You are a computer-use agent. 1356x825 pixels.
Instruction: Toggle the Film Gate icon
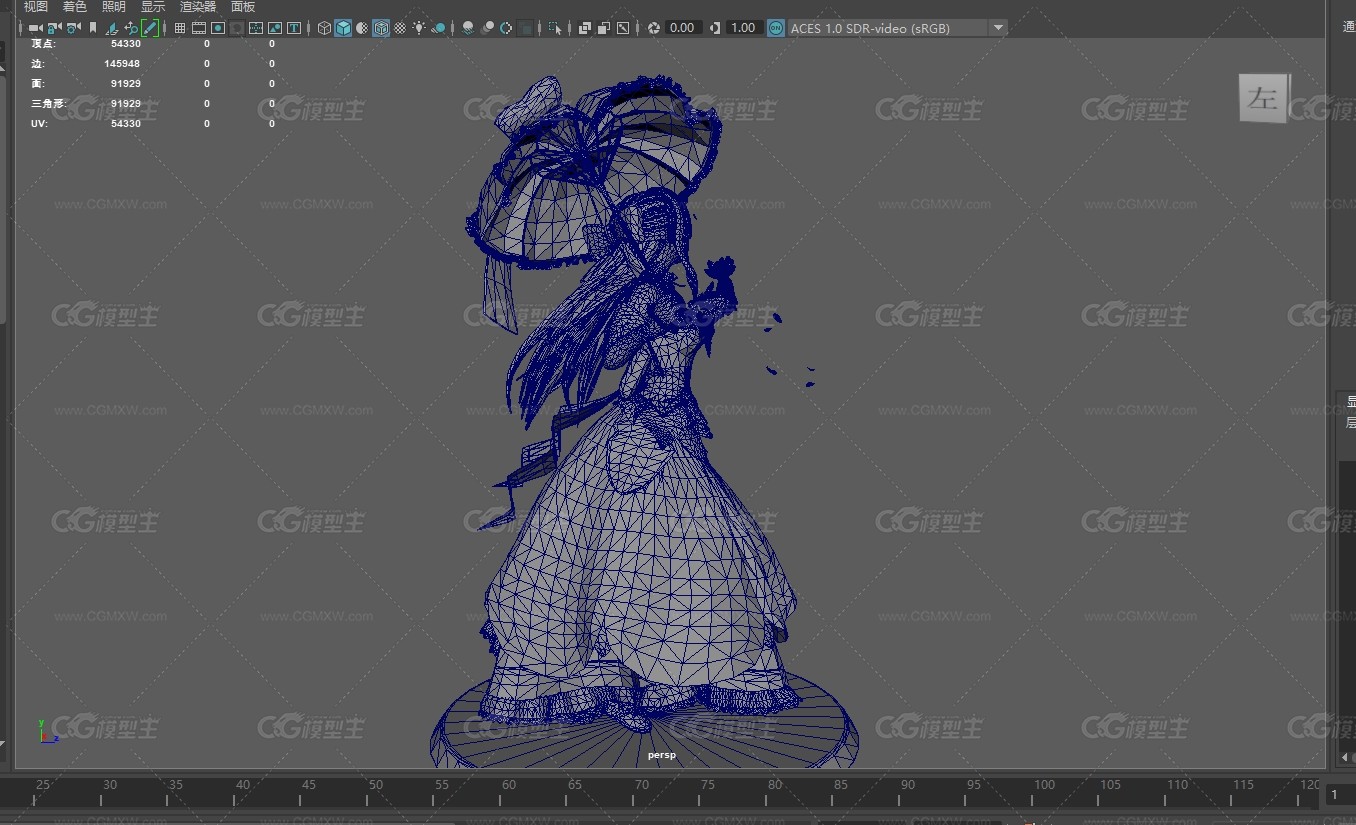pos(198,28)
